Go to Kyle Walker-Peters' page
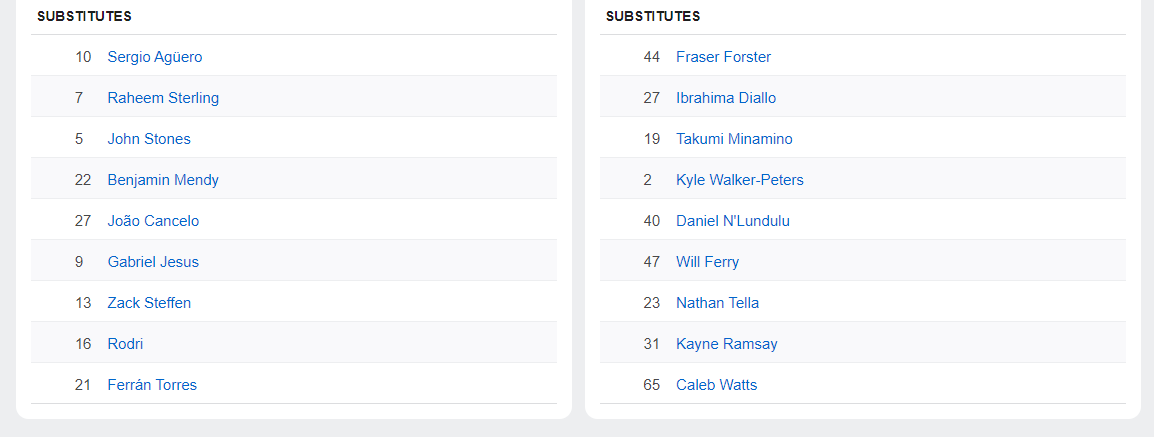This screenshot has height=437, width=1154. point(739,180)
